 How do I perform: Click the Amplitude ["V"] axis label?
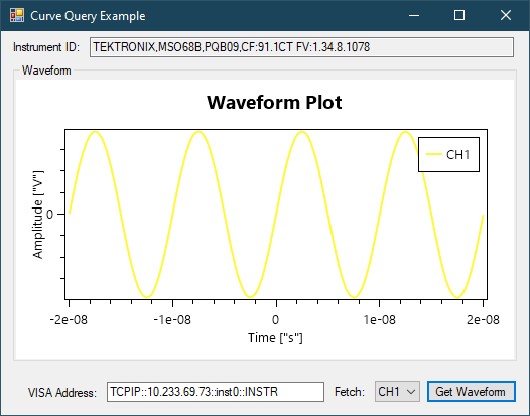click(38, 215)
